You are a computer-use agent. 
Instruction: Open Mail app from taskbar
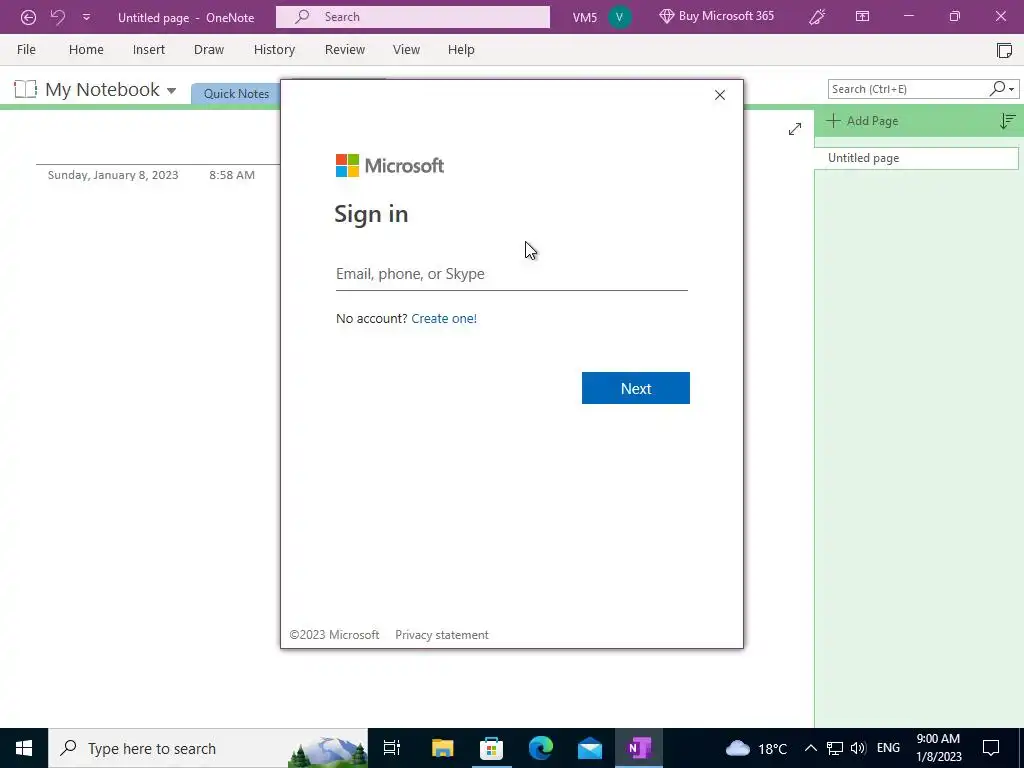tap(590, 748)
